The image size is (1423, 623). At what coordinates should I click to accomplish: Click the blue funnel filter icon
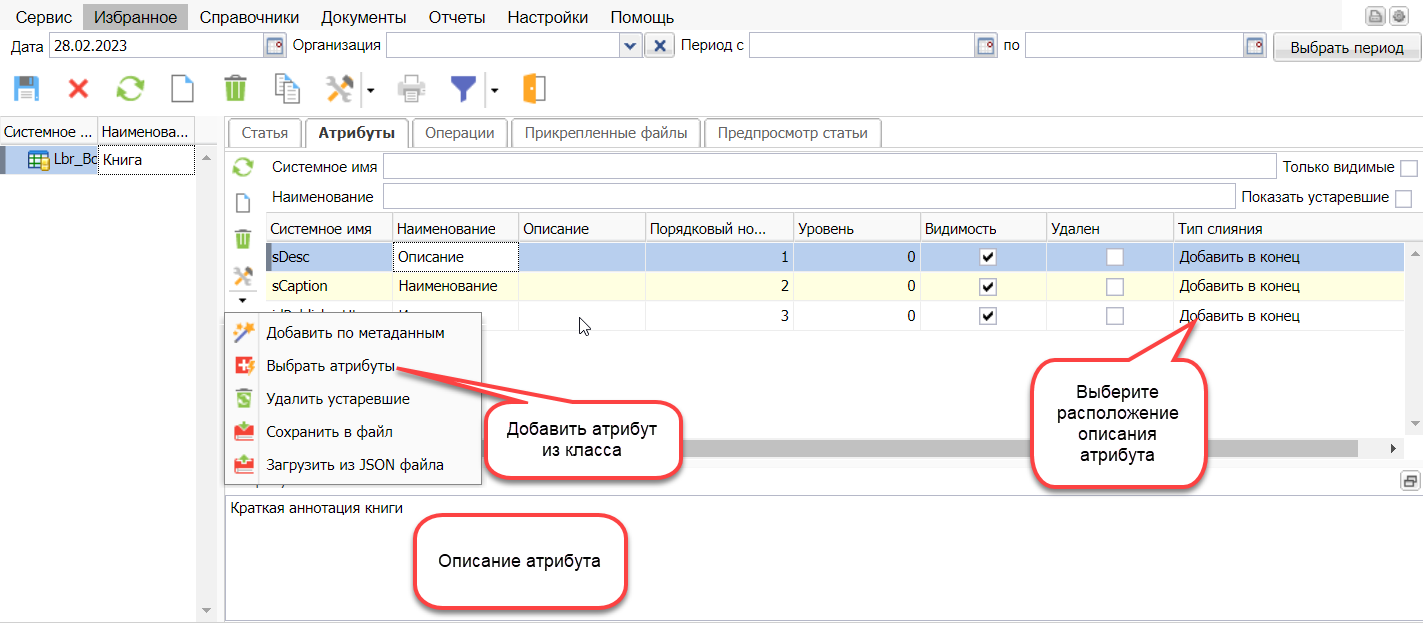[x=462, y=89]
